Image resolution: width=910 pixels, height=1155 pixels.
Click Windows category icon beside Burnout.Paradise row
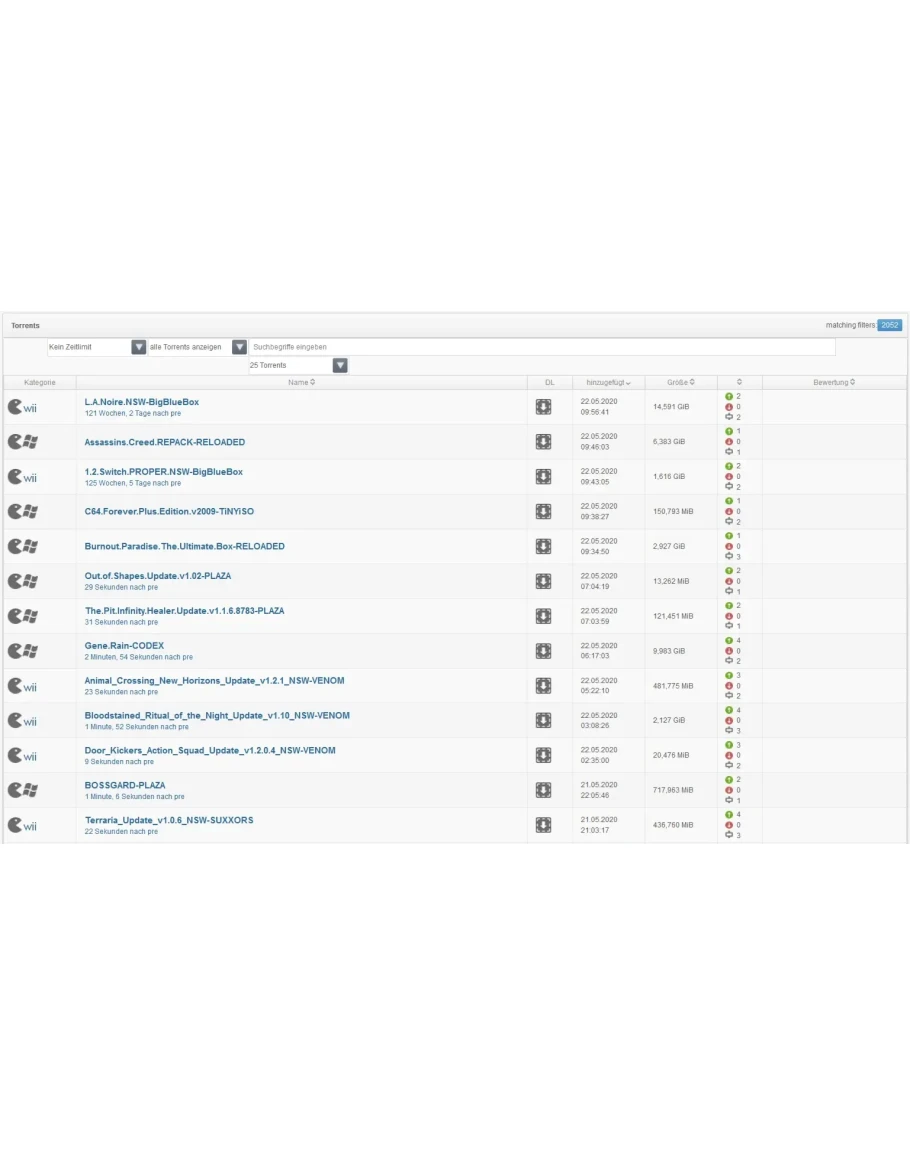22,546
